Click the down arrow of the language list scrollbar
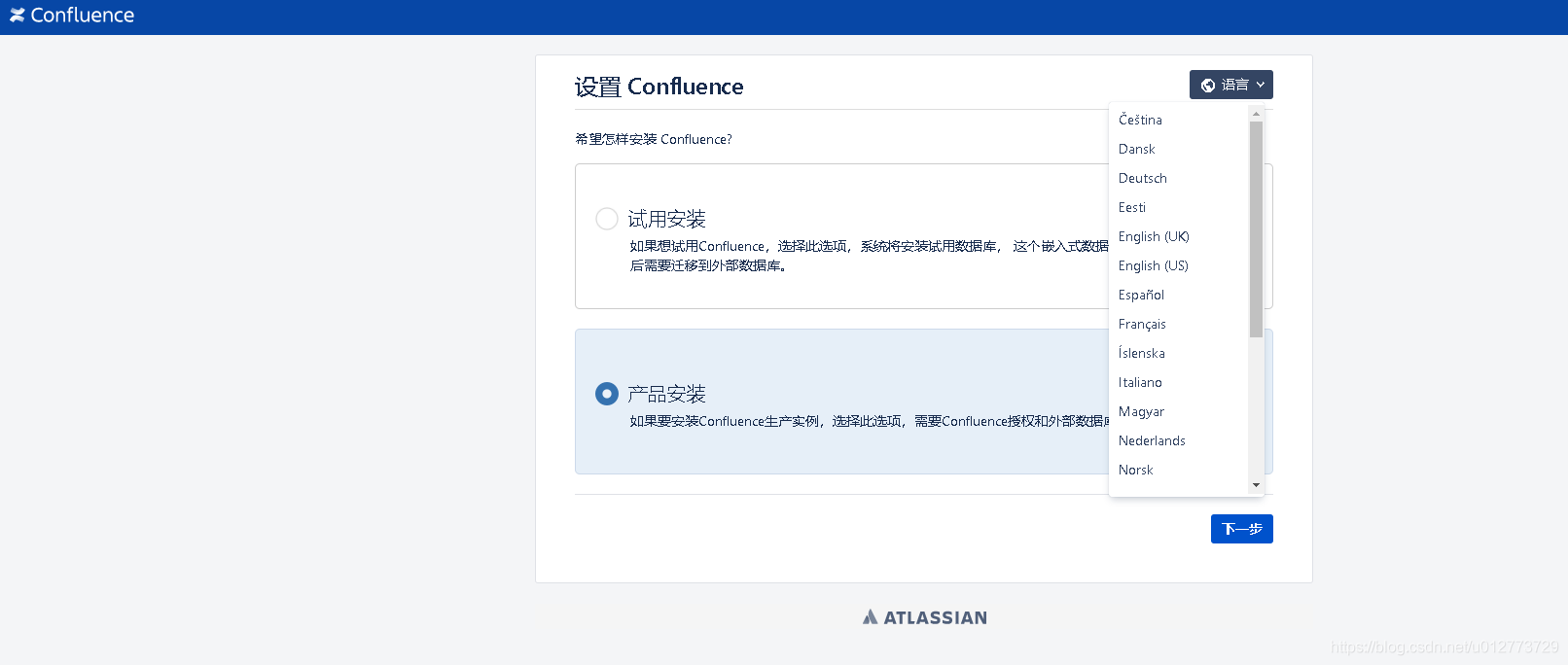Viewport: 1568px width, 665px height. pyautogui.click(x=1256, y=484)
